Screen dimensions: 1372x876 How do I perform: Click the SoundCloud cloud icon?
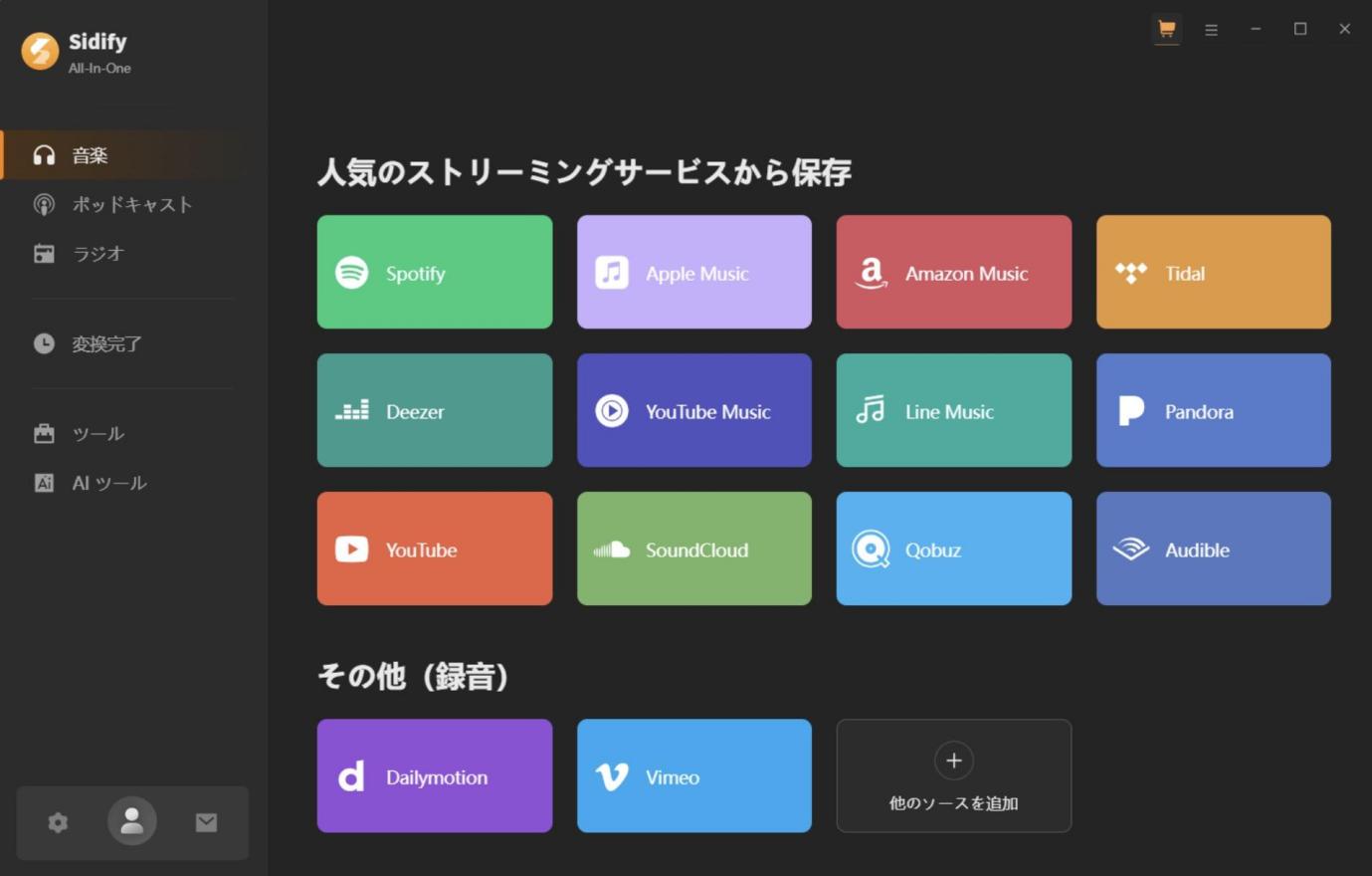pyautogui.click(x=612, y=549)
